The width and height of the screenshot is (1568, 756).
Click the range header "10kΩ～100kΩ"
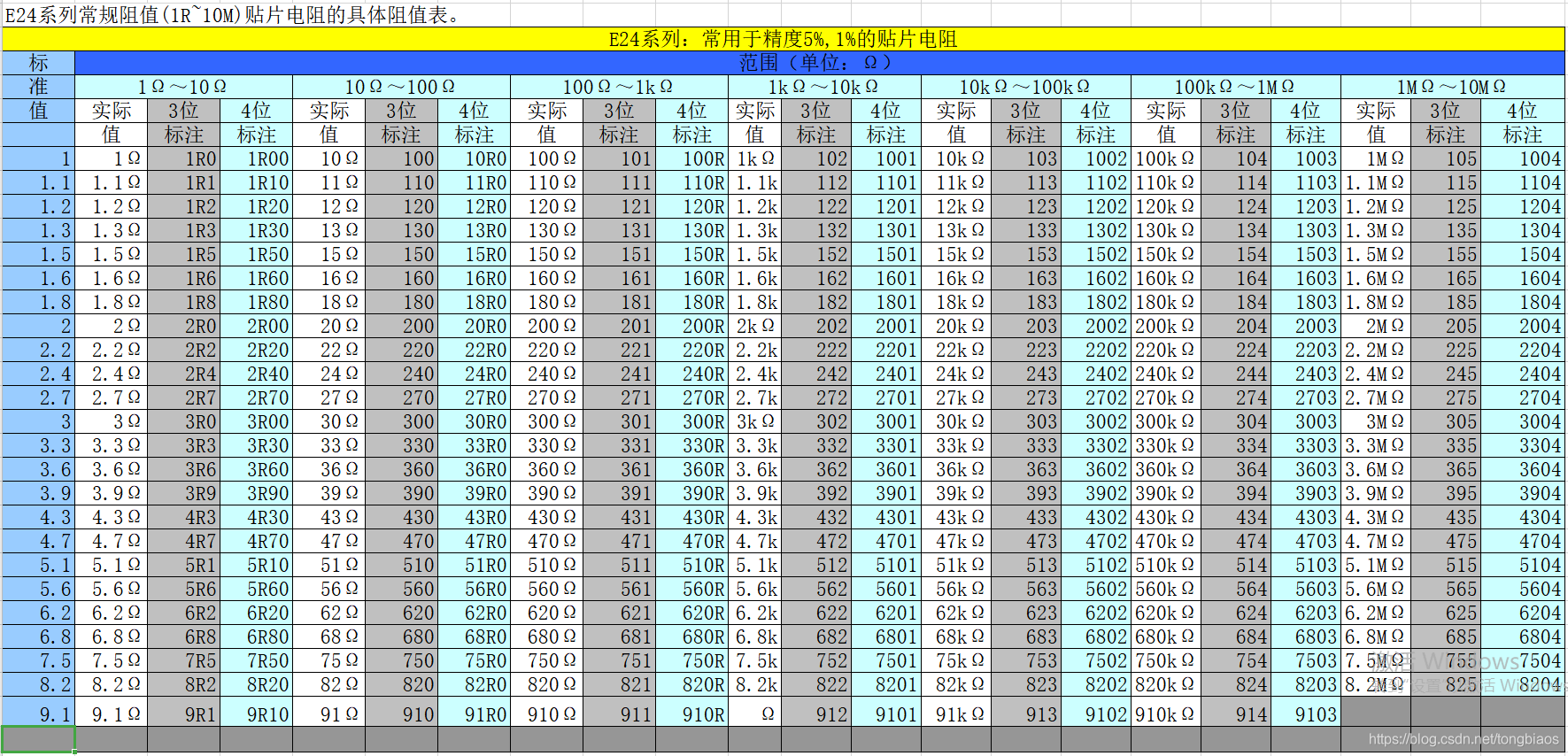click(1026, 87)
